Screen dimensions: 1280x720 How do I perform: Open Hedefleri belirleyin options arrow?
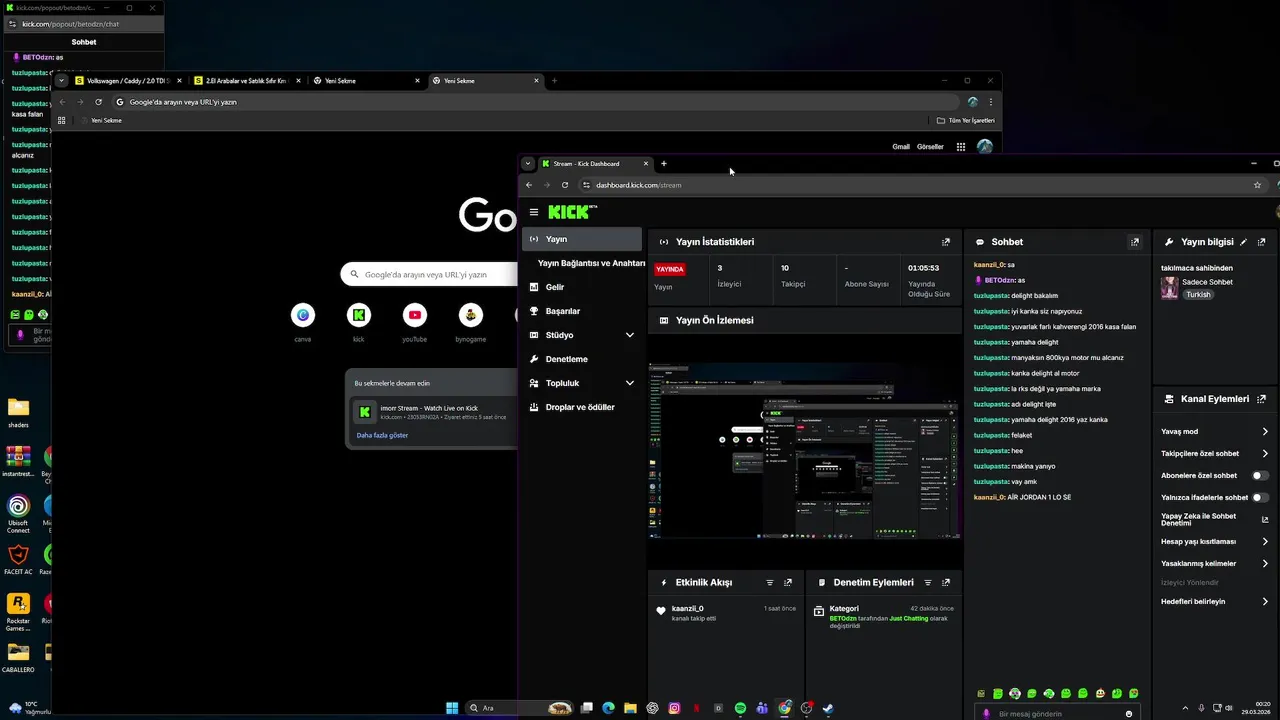(1265, 602)
